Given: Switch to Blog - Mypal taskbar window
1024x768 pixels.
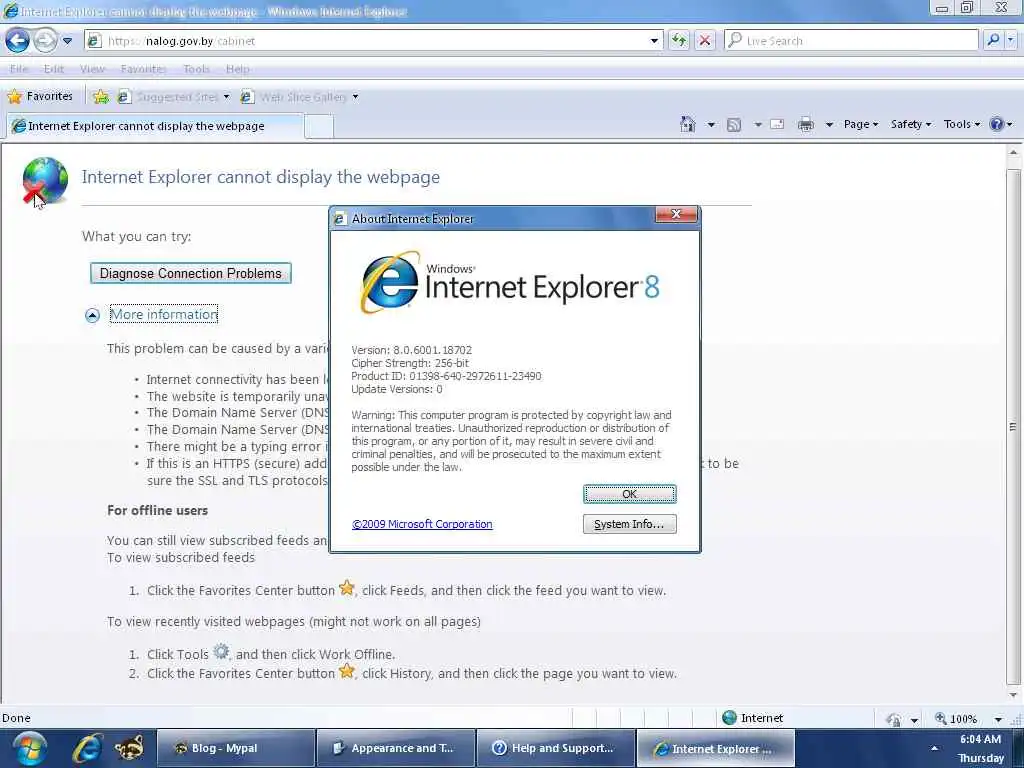Looking at the screenshot, I should 236,748.
